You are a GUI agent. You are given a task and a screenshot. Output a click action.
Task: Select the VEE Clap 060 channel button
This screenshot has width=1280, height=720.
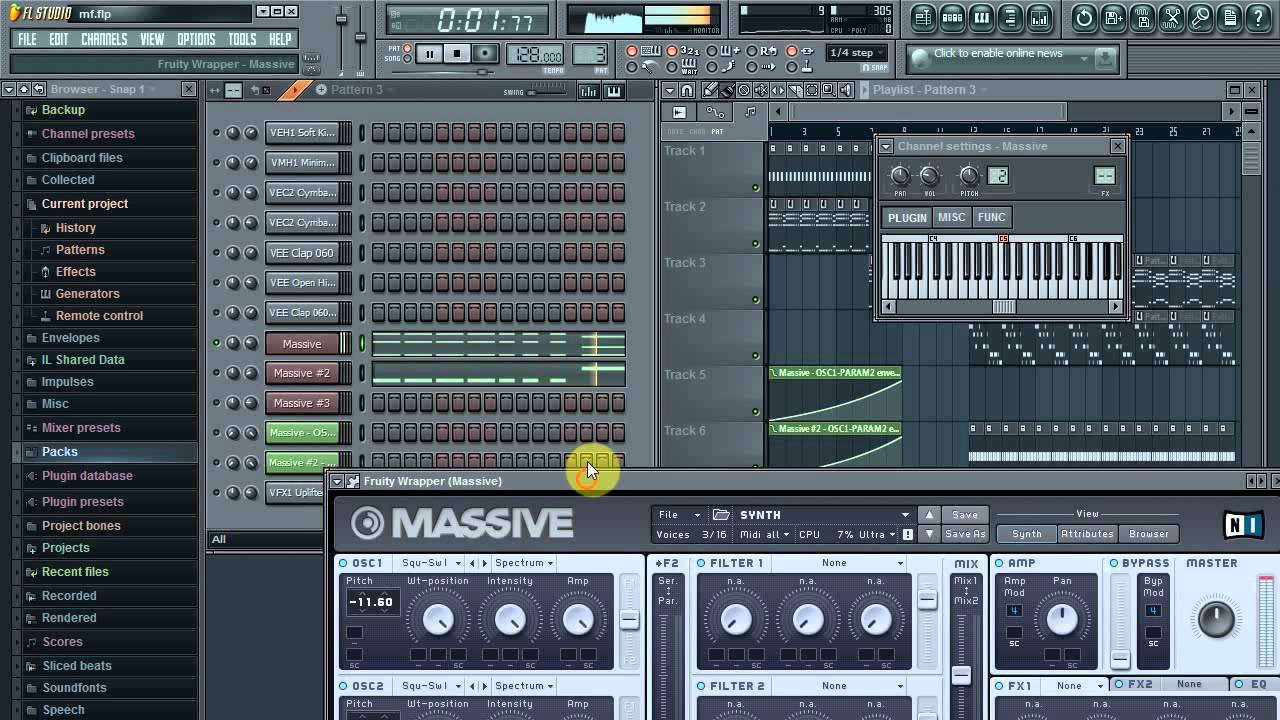(x=302, y=253)
